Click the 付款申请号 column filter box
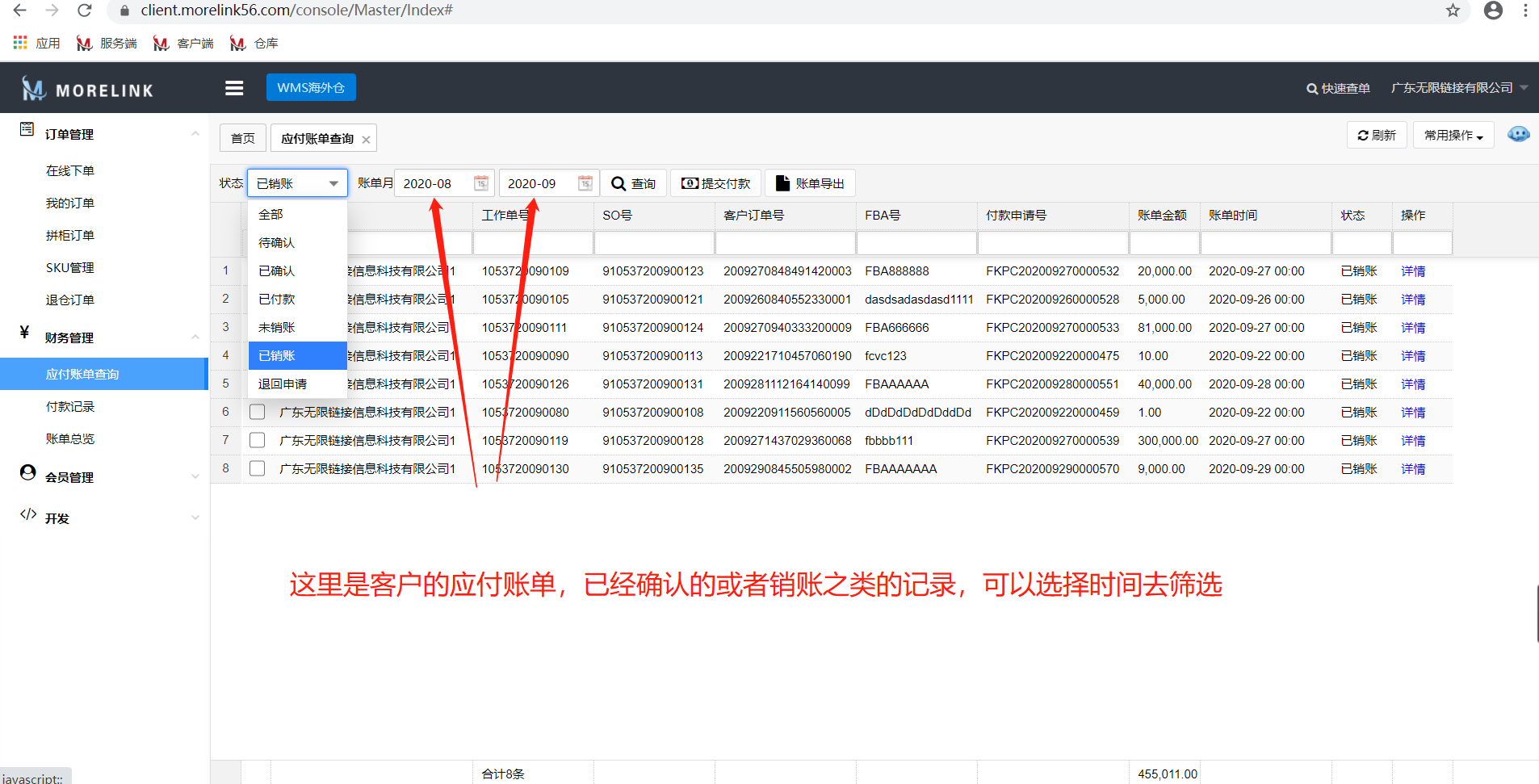 (x=1053, y=242)
